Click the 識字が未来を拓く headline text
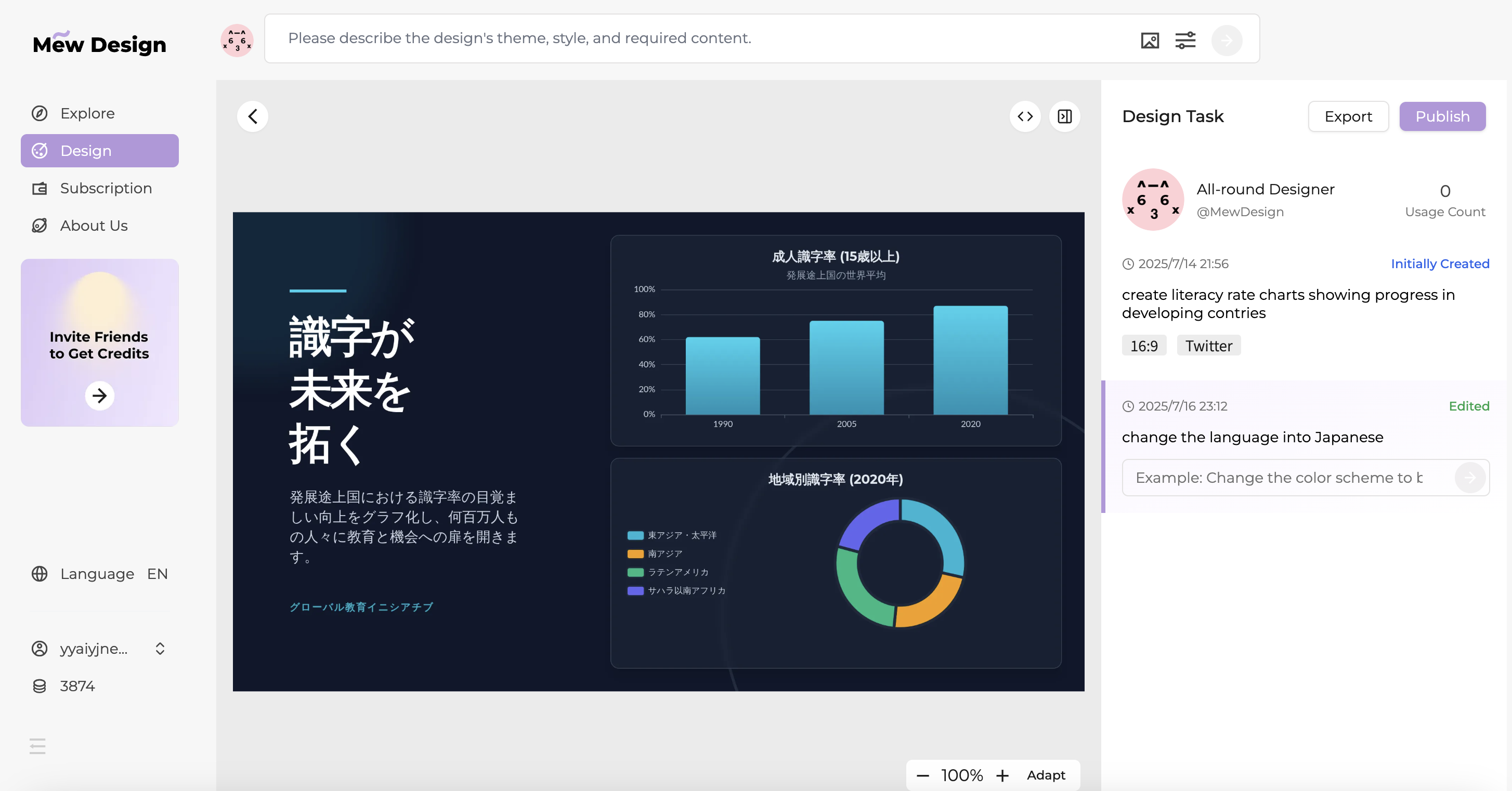The width and height of the screenshot is (1512, 791). coord(352,390)
